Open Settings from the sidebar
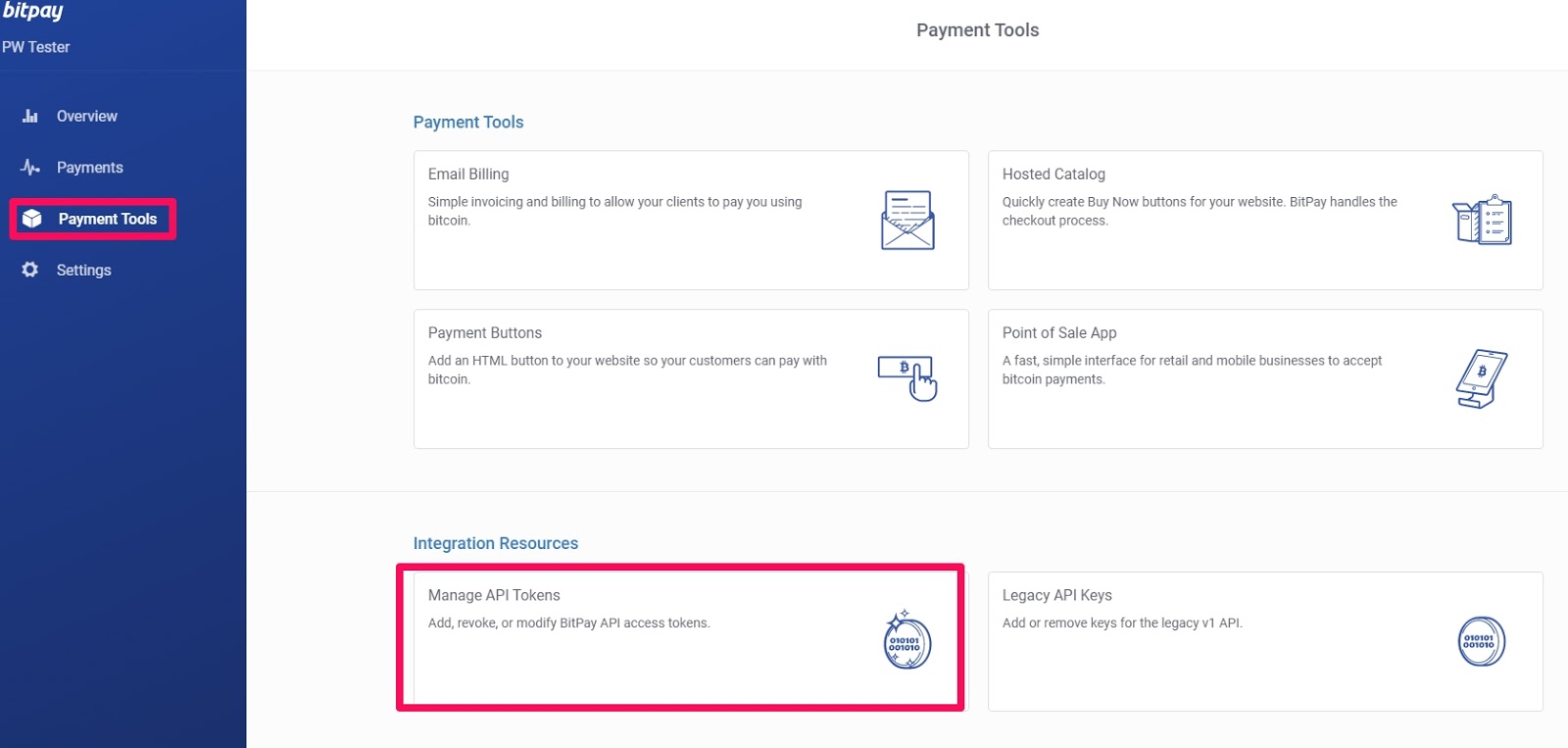1568x748 pixels. coord(83,270)
